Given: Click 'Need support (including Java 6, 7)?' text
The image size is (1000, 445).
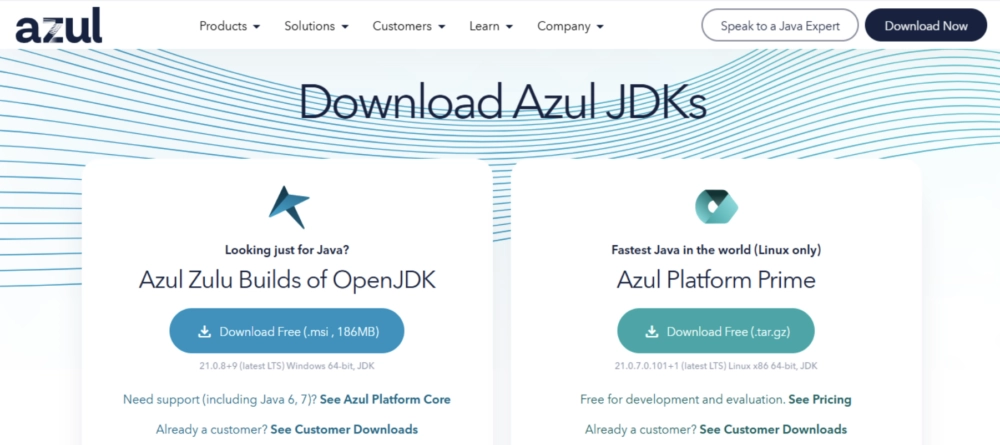Looking at the screenshot, I should point(220,400).
